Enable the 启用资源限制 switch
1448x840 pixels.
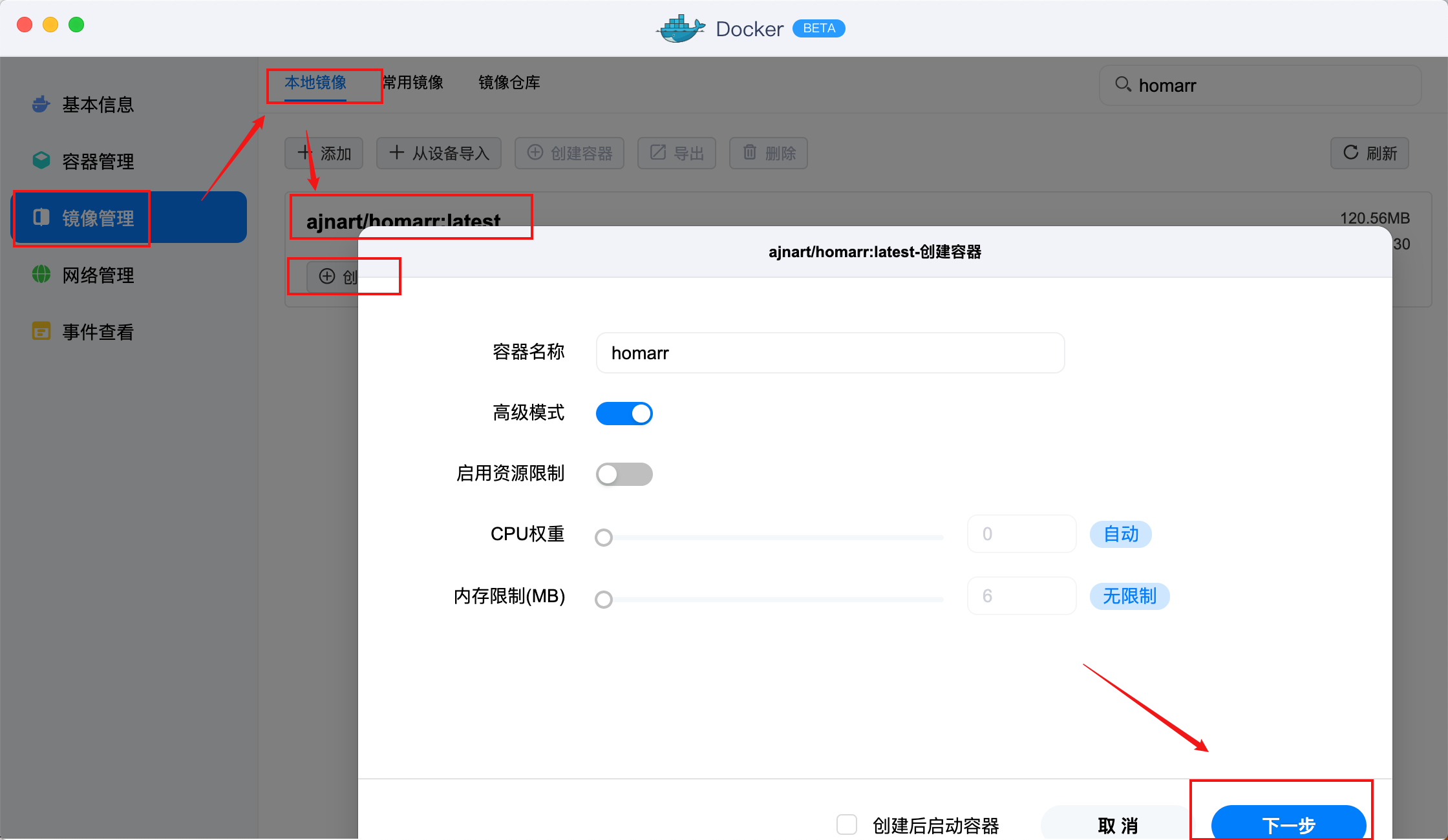624,474
